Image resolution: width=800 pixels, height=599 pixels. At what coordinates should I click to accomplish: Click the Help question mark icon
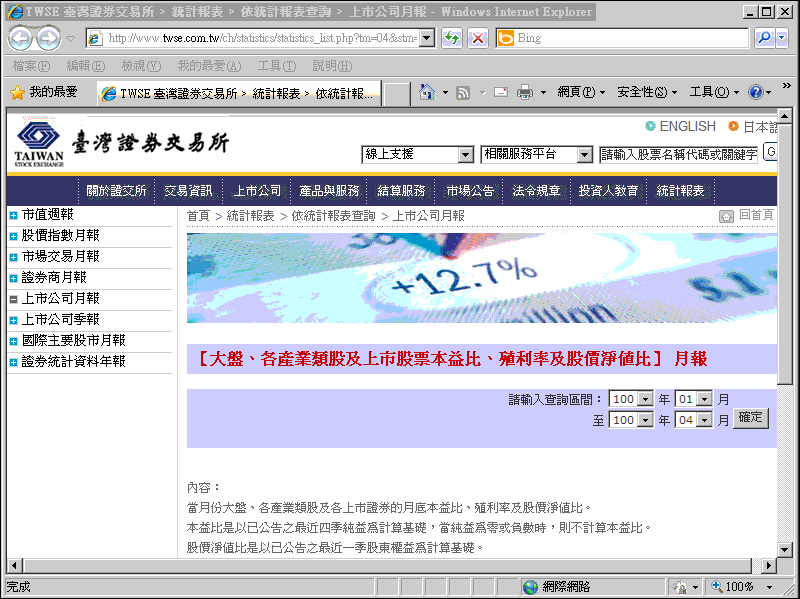click(756, 92)
